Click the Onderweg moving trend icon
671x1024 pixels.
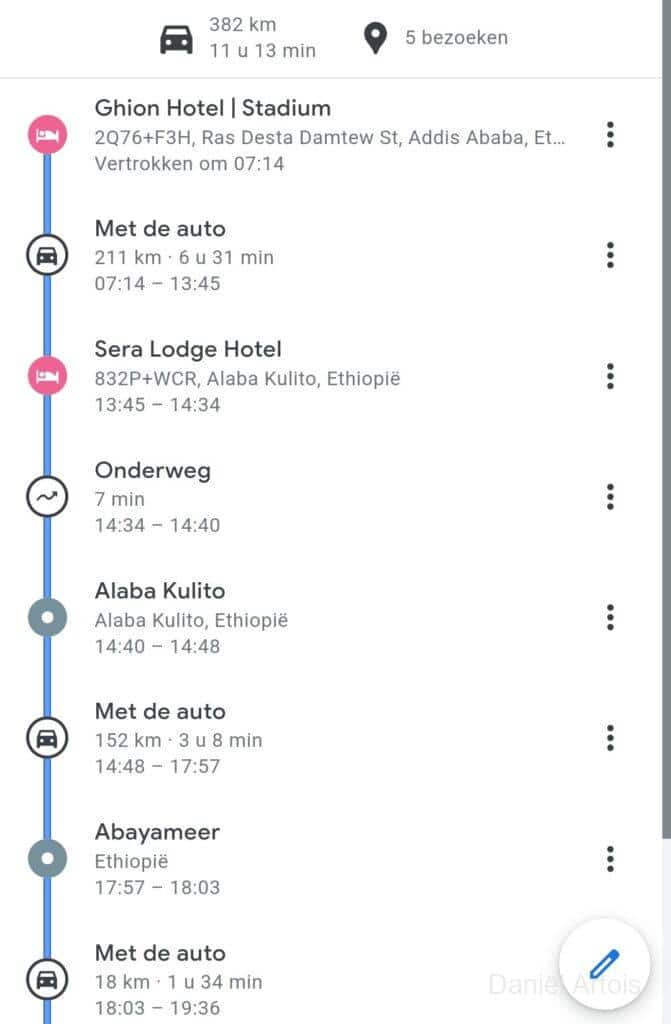pyautogui.click(x=47, y=496)
